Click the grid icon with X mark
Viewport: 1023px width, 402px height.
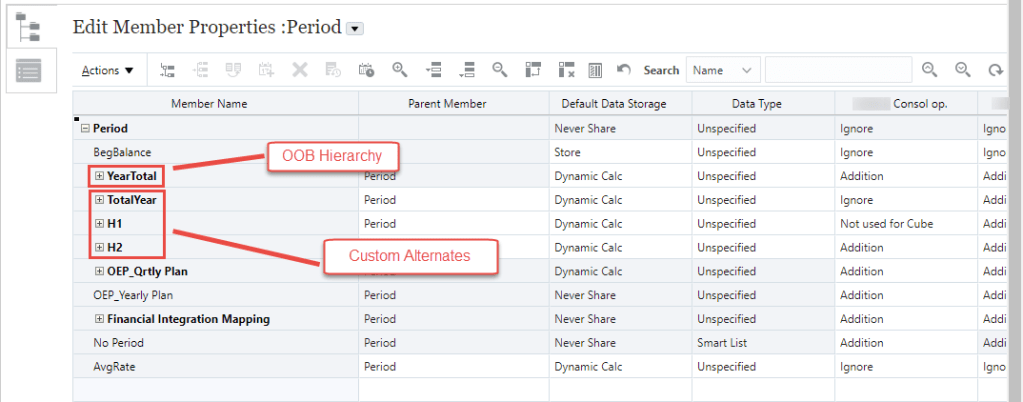pos(565,70)
